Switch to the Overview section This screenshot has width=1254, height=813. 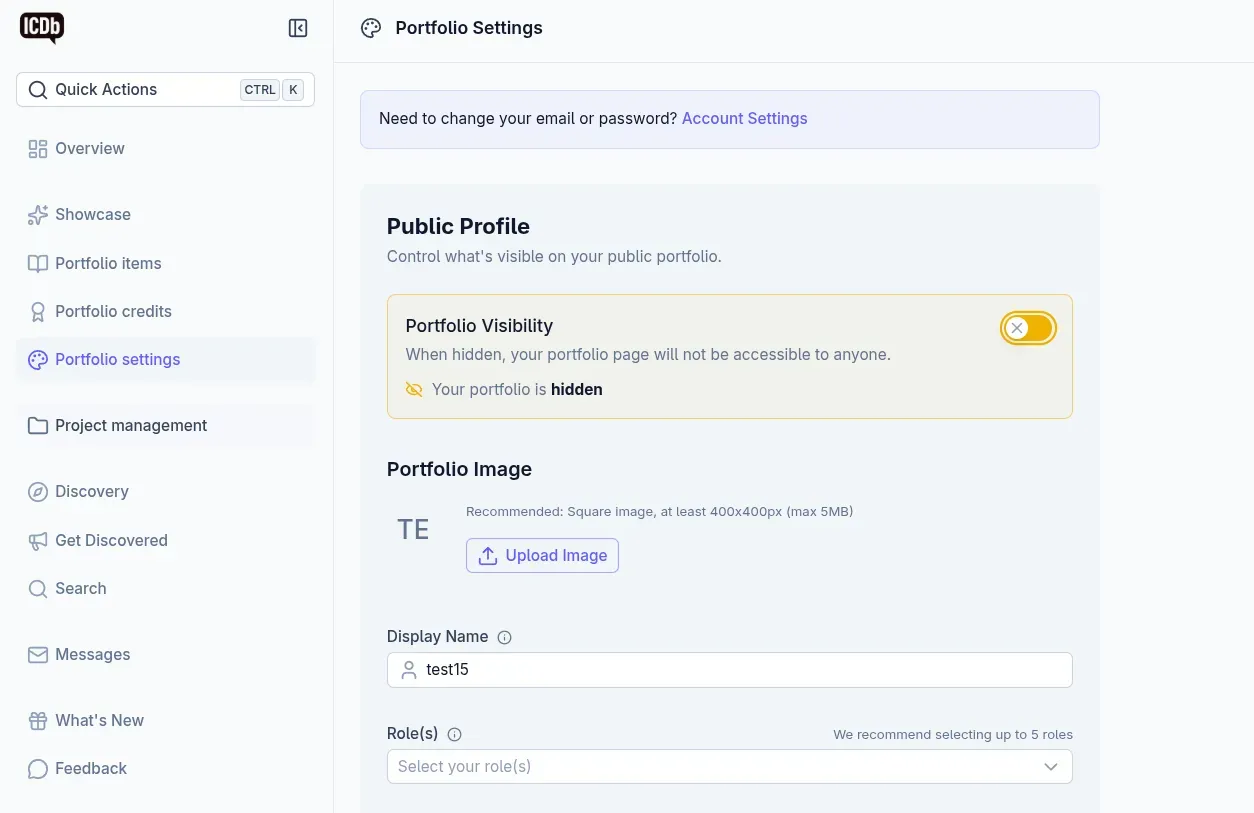(x=90, y=148)
